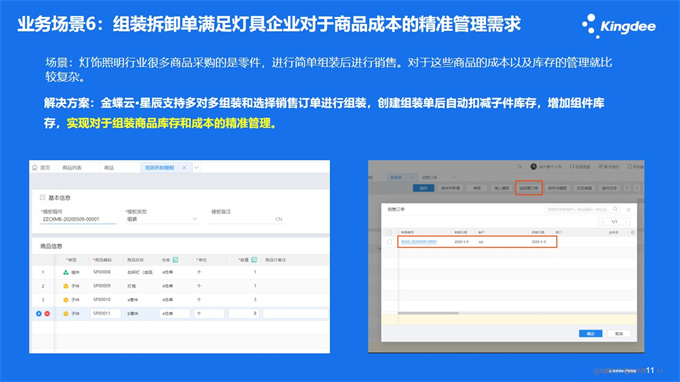Click the warehouse input in the SP00011 row
Image resolution: width=680 pixels, height=382 pixels.
[175, 313]
